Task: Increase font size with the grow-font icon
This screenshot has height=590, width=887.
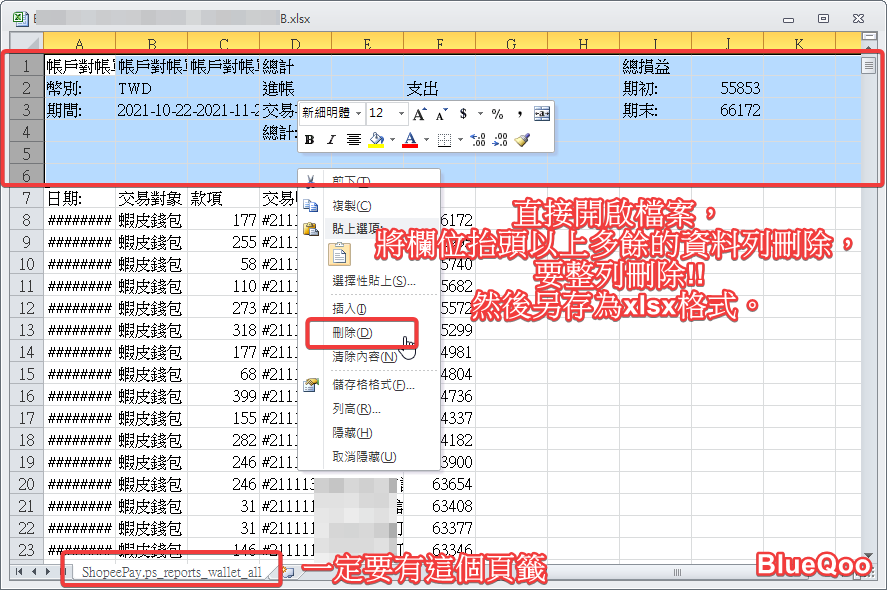Action: click(420, 114)
